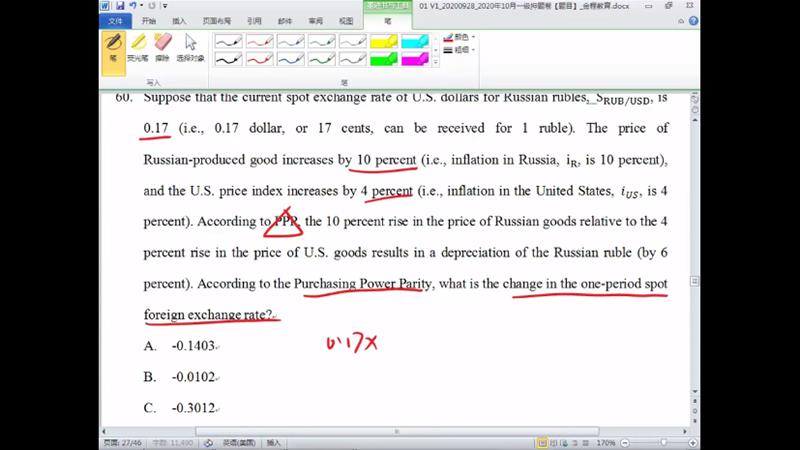
Task: Pick the yellow highlighter pen style
Action: pos(384,41)
